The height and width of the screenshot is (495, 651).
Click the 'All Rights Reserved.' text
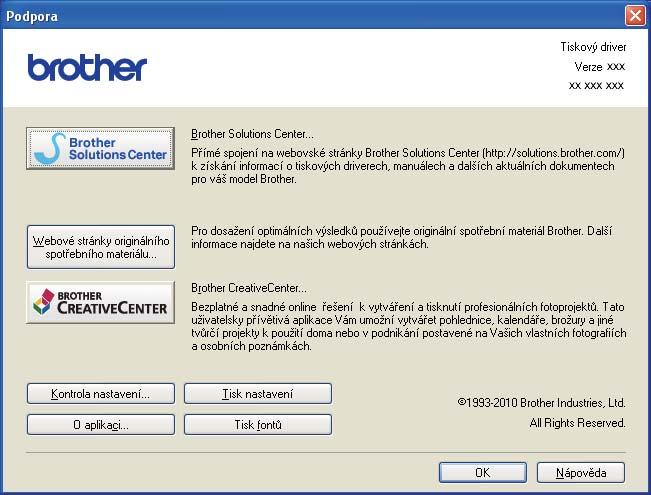click(x=578, y=423)
